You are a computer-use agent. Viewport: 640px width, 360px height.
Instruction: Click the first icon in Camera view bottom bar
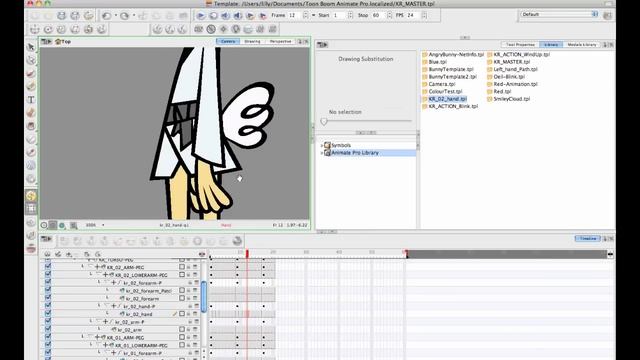(44, 225)
